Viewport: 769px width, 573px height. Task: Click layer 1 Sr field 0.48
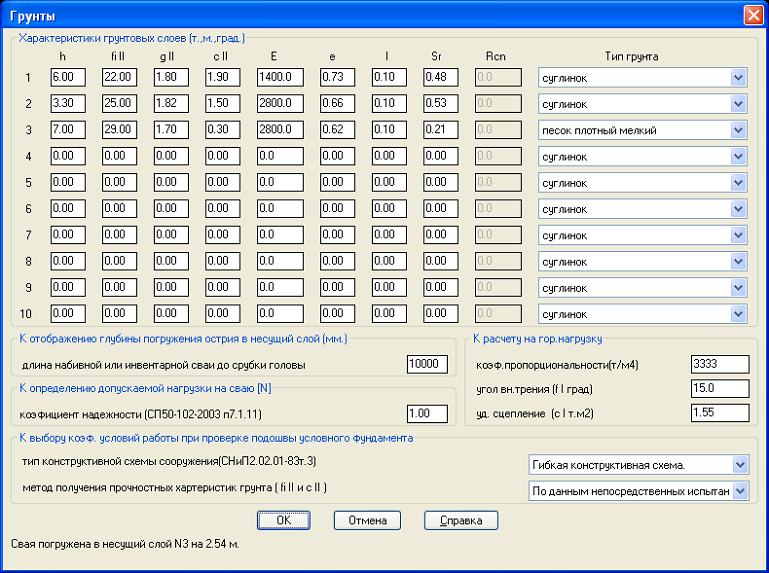coord(440,77)
